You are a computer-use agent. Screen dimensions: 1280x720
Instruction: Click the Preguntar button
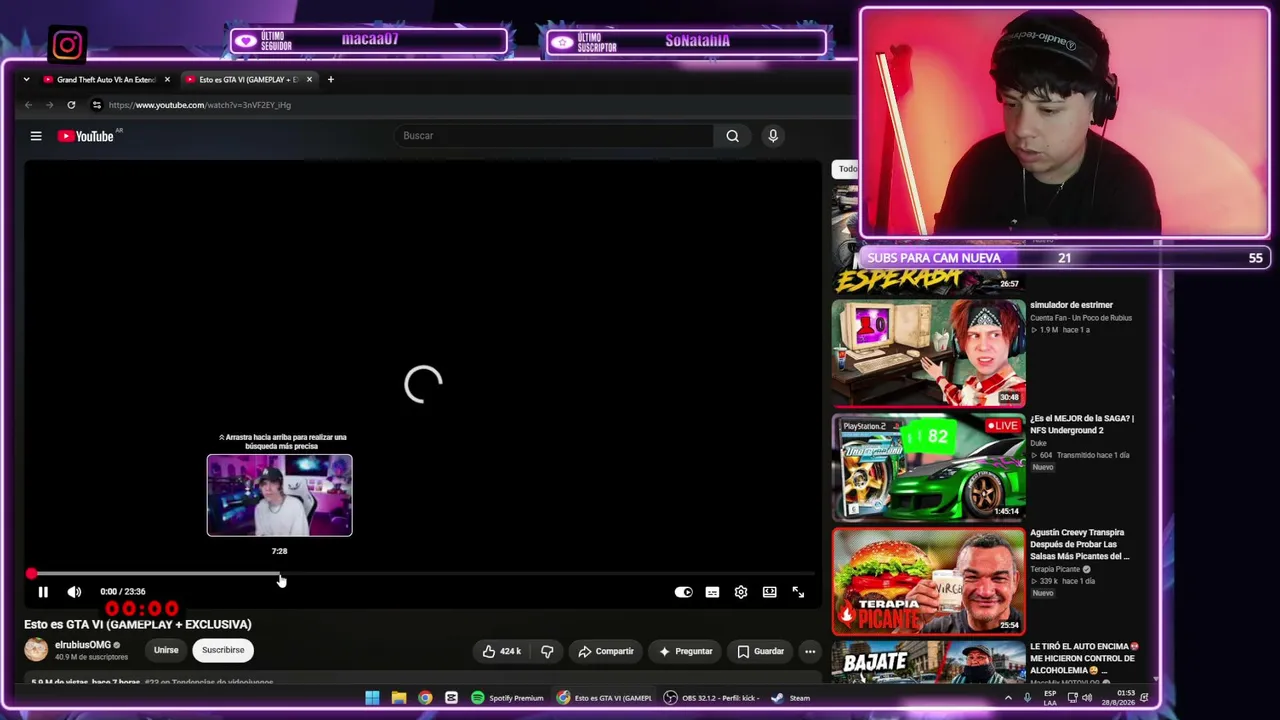coord(685,651)
